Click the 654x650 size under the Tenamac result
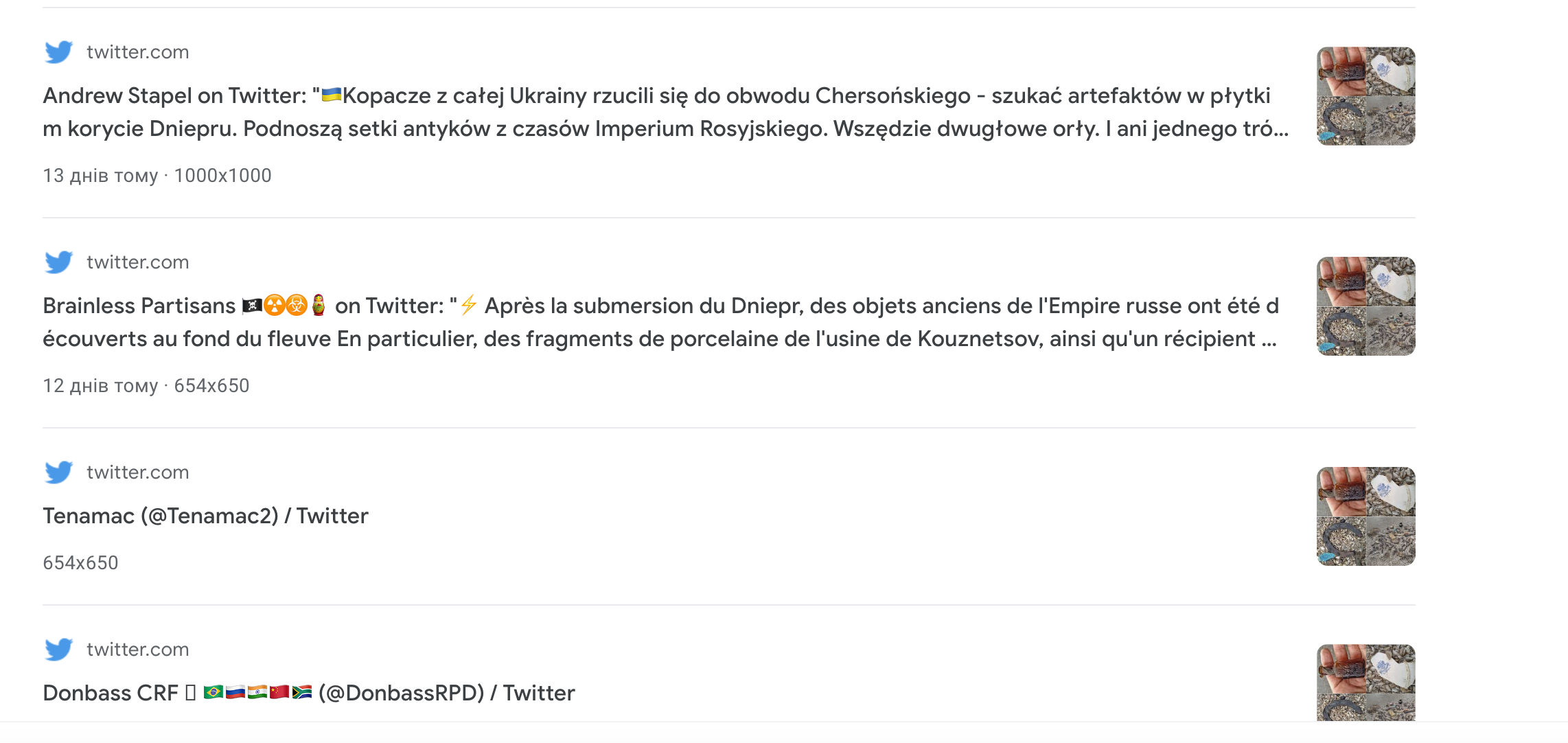The image size is (1568, 743). [x=80, y=563]
